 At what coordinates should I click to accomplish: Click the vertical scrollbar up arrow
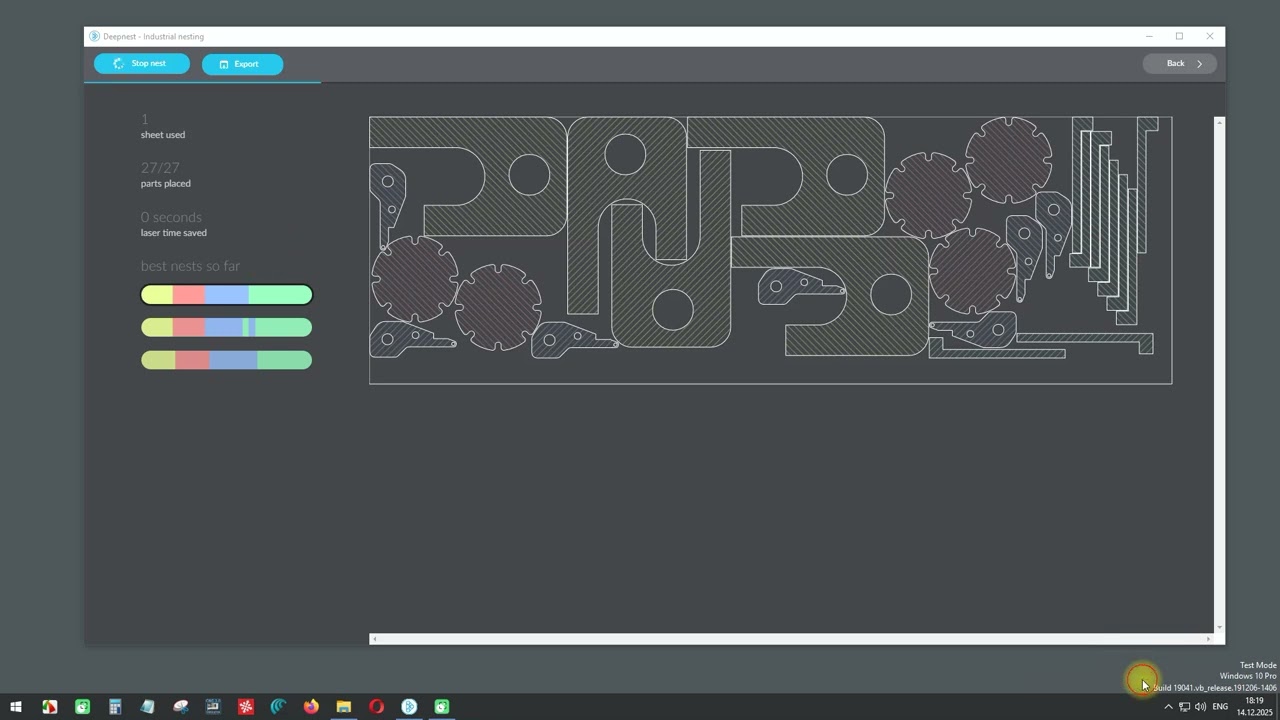(x=1219, y=122)
